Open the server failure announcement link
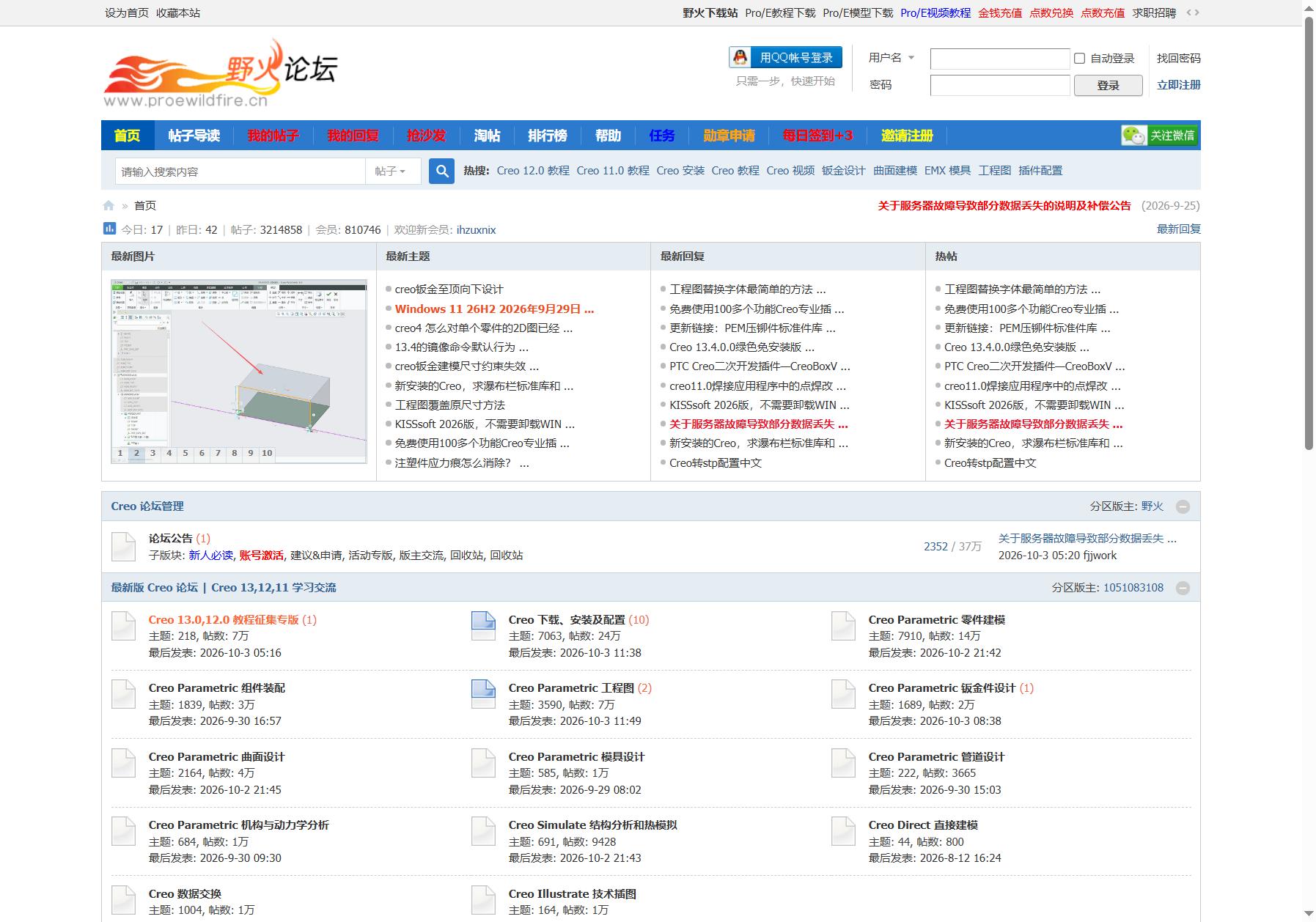Screen dimensions: 1316x922 (x=1004, y=206)
